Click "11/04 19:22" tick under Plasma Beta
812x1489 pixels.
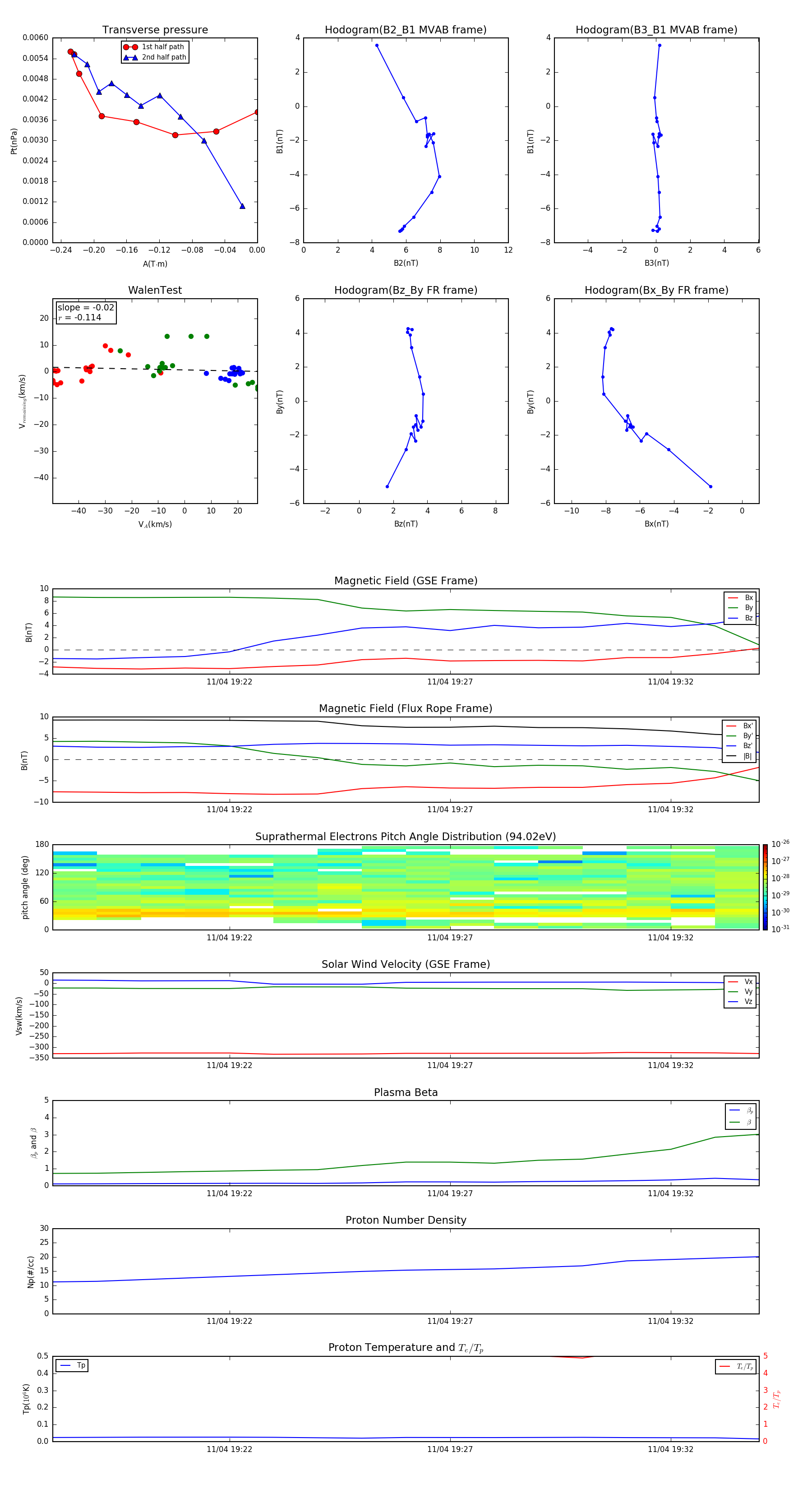pyautogui.click(x=230, y=1193)
